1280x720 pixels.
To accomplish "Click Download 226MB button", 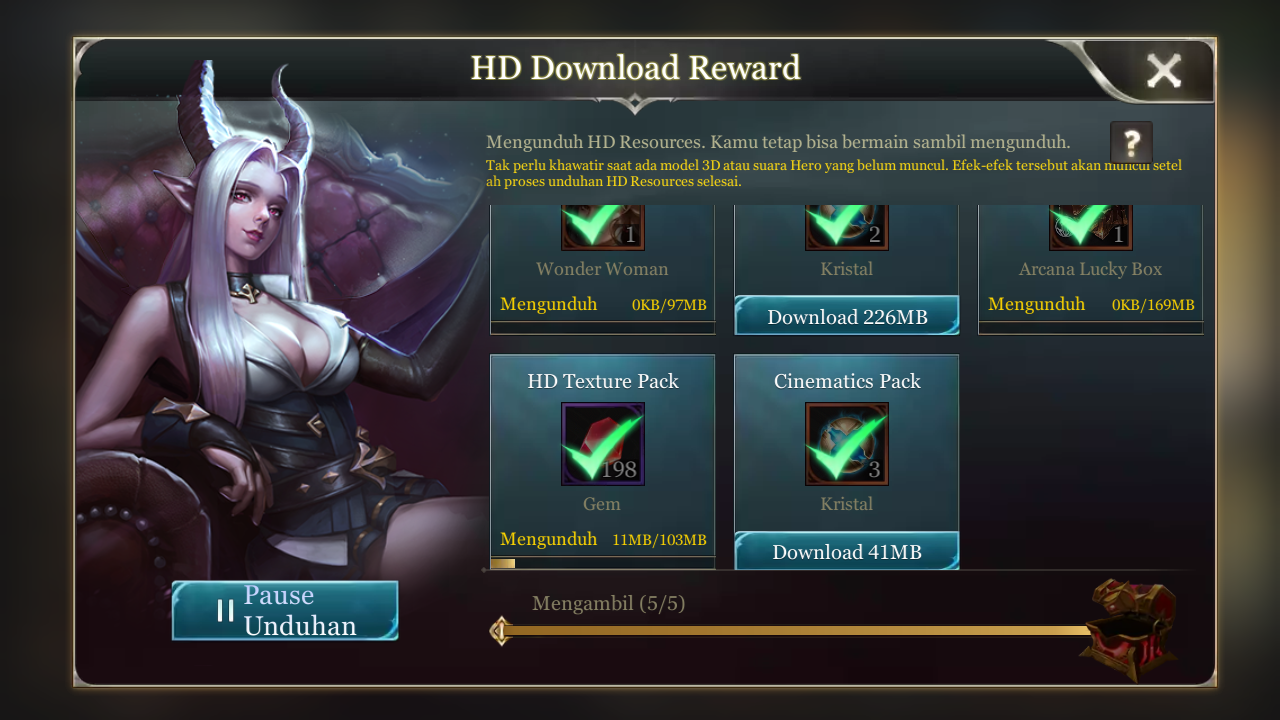I will tap(847, 316).
